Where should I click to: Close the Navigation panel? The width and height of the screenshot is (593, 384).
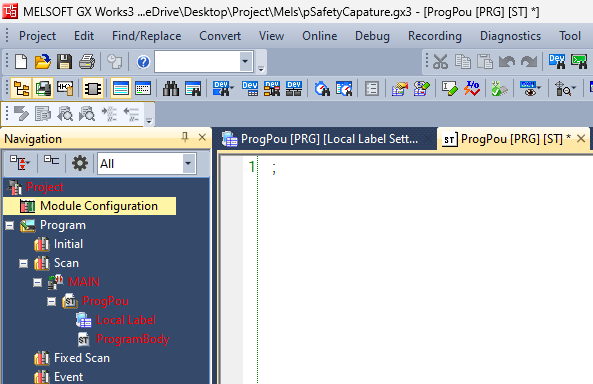[x=202, y=137]
